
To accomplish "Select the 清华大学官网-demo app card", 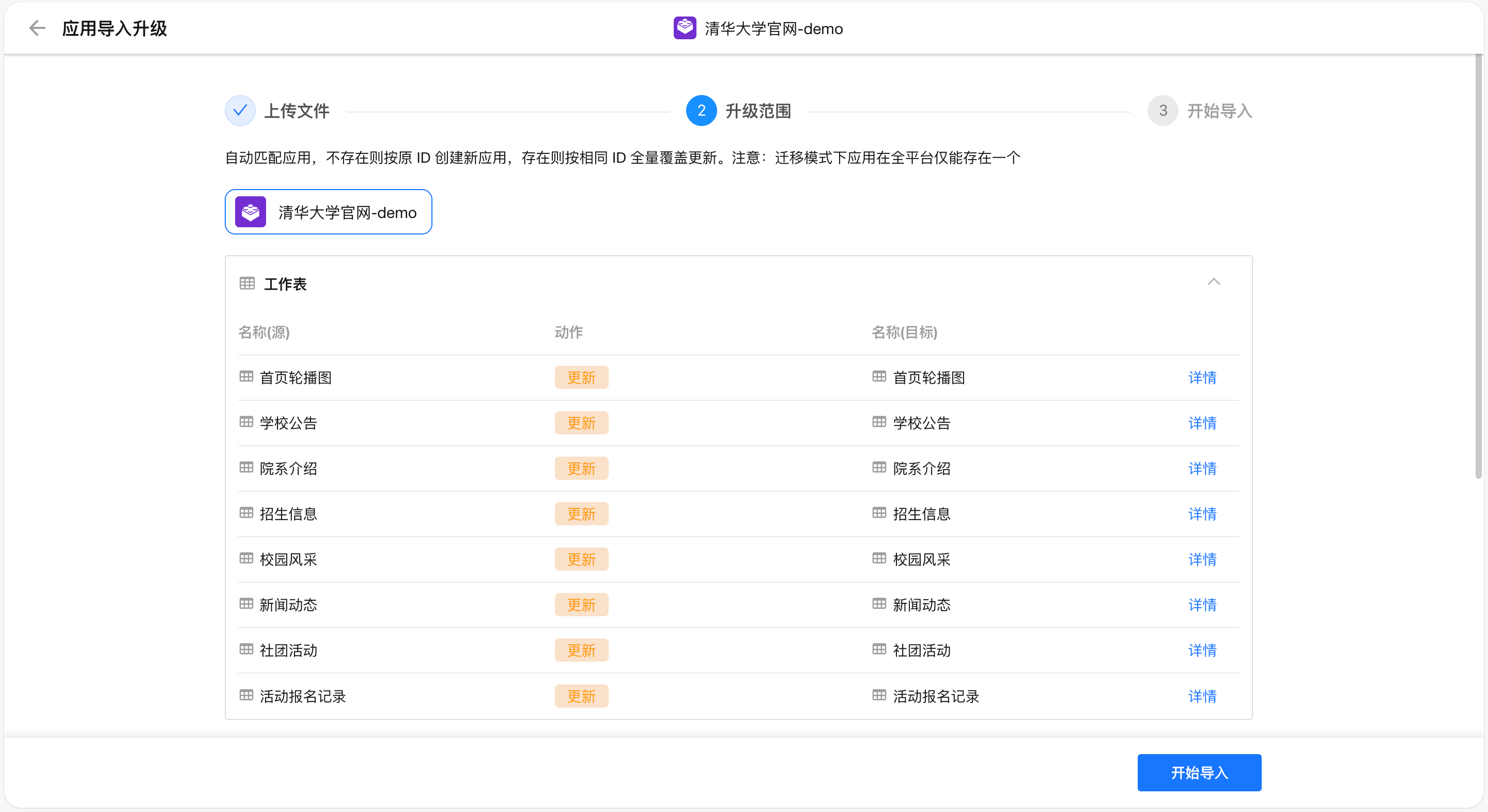I will (x=328, y=212).
